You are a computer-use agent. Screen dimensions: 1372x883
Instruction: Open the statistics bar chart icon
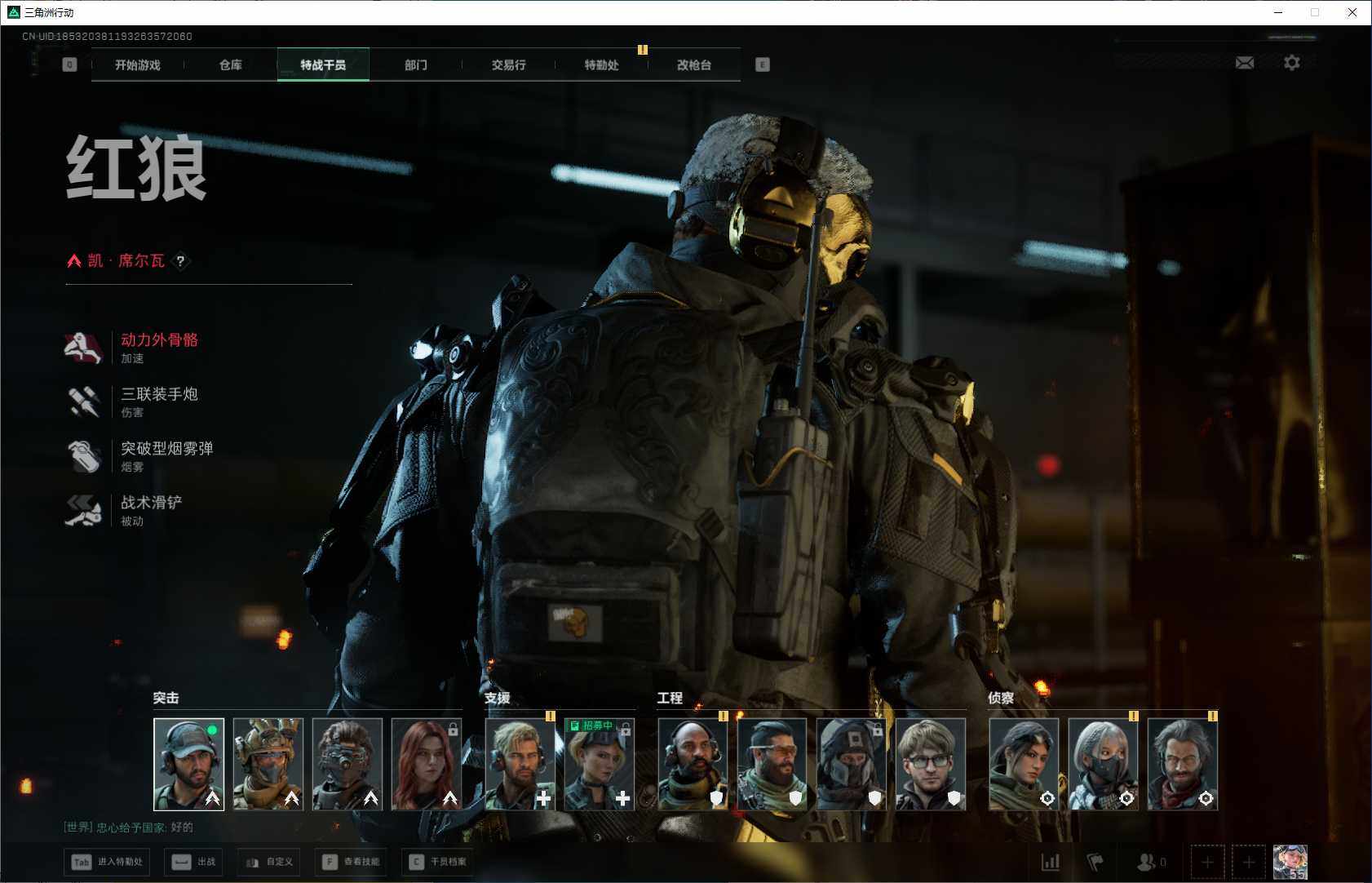[x=1051, y=862]
